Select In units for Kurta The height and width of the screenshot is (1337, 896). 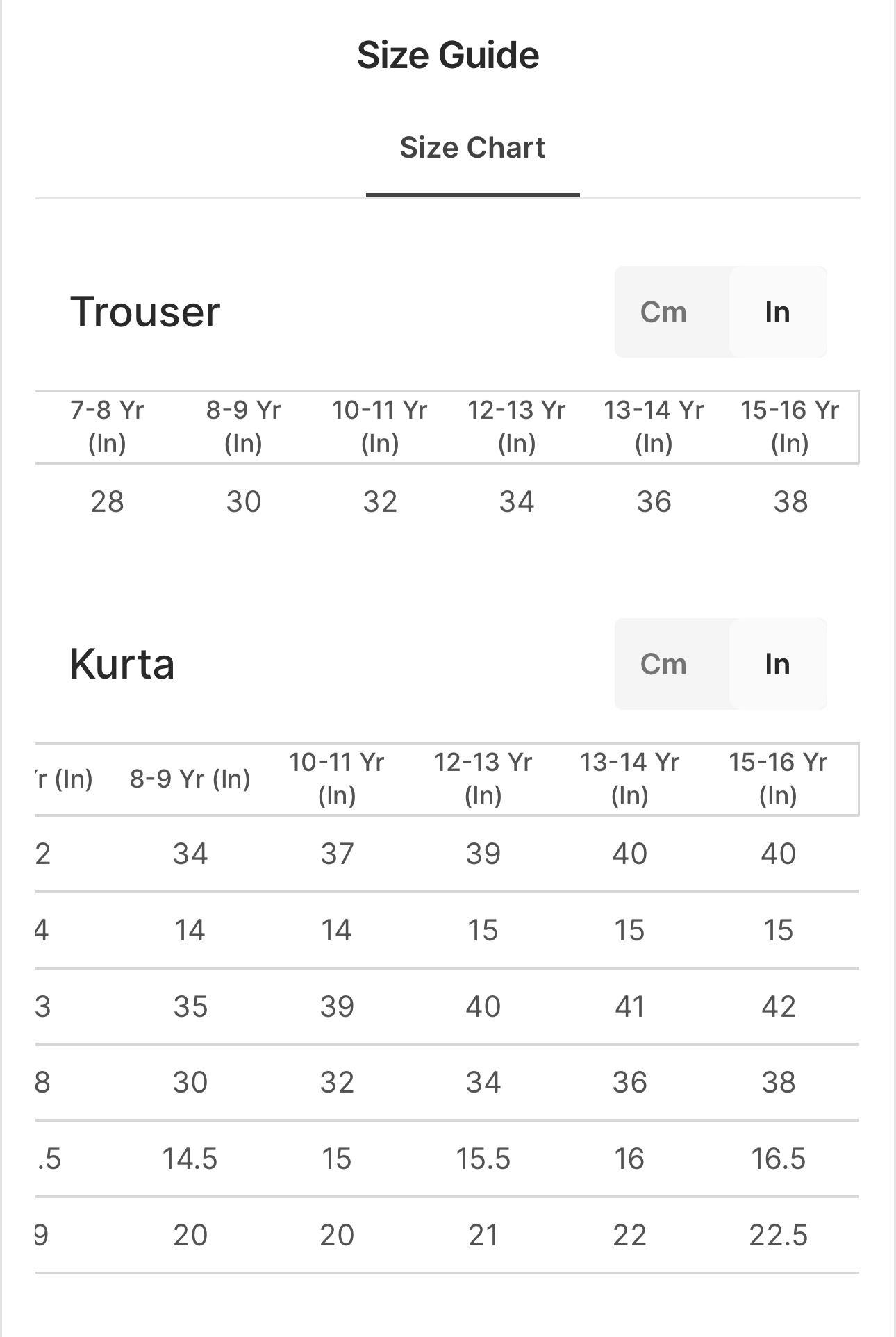[777, 664]
